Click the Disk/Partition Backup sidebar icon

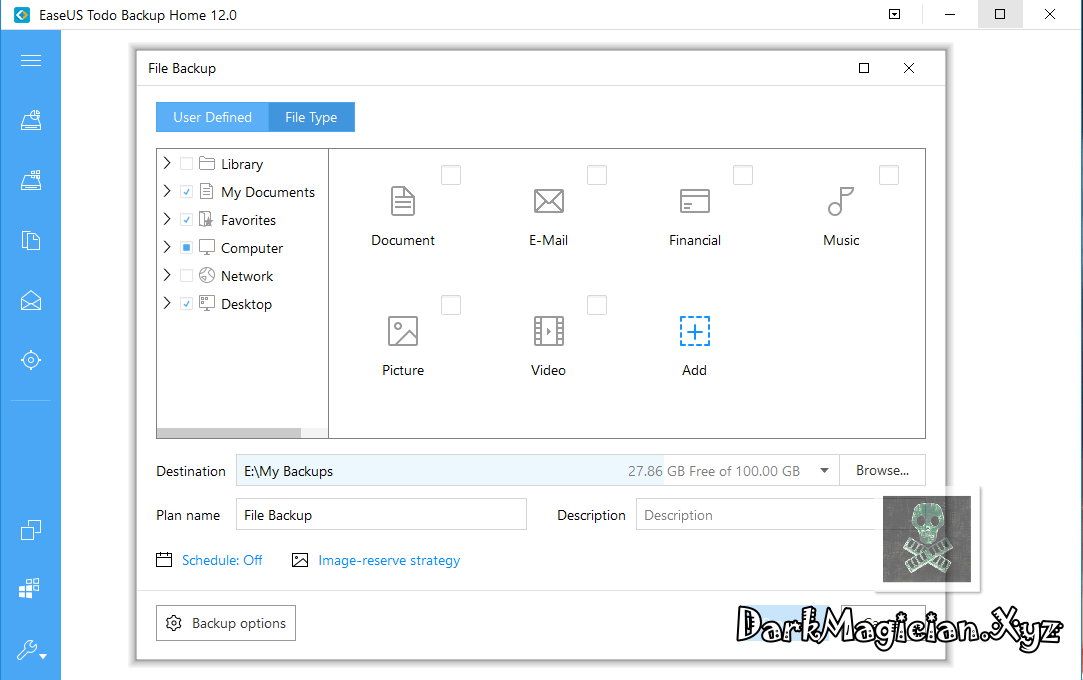point(30,121)
